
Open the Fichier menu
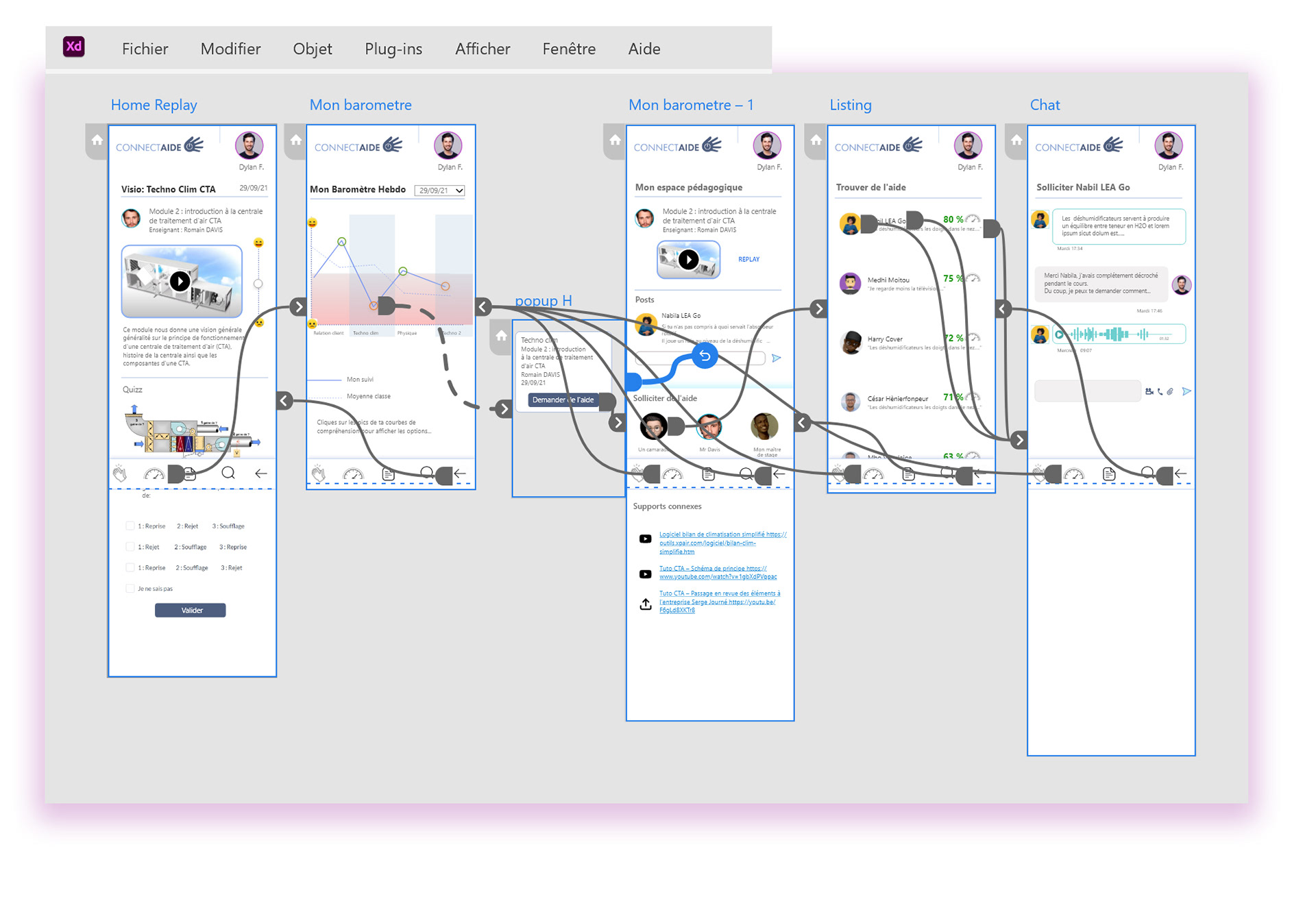click(145, 49)
